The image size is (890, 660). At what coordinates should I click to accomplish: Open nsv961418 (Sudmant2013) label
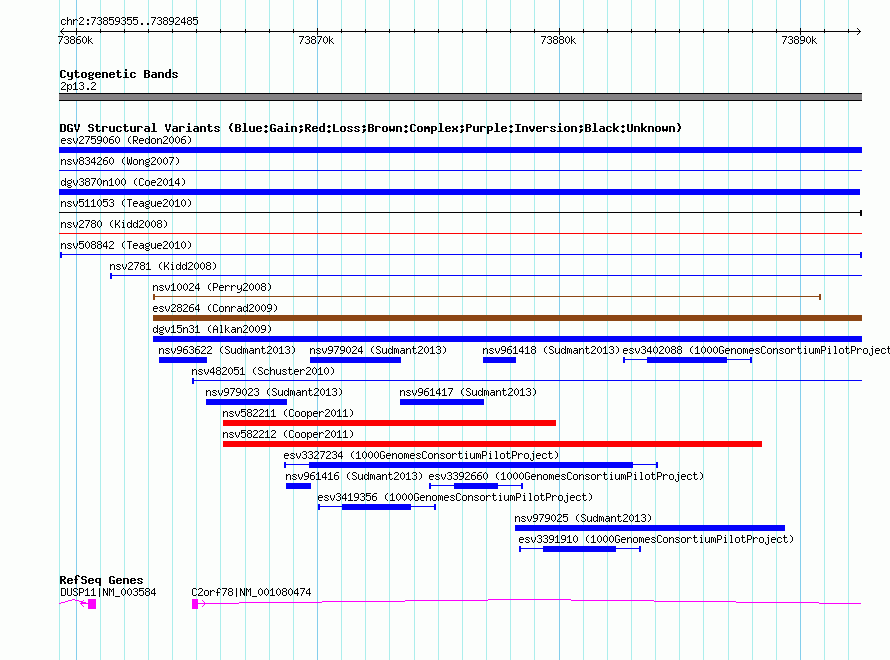click(x=551, y=350)
